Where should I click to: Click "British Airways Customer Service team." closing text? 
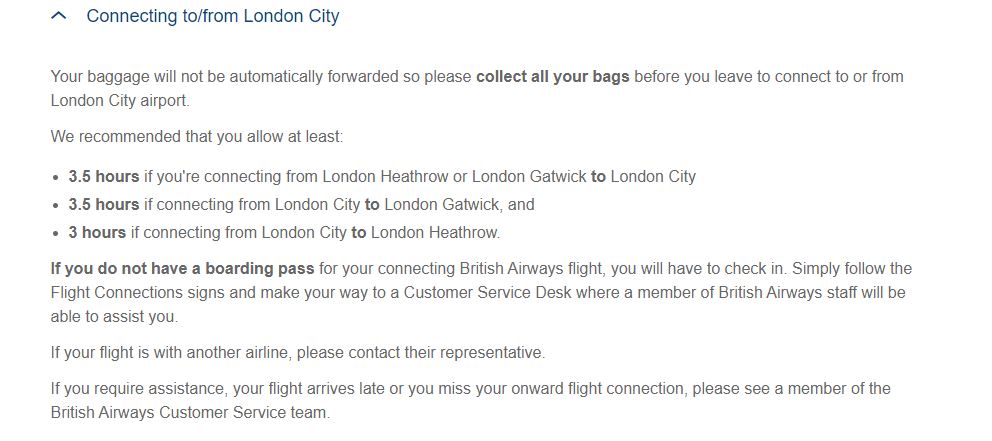[x=190, y=413]
